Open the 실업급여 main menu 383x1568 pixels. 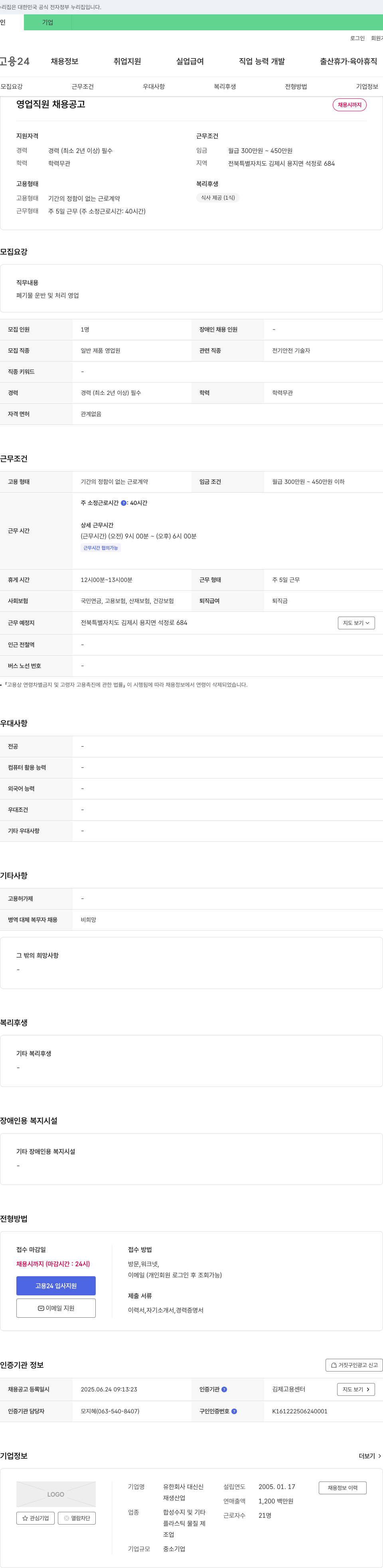(190, 61)
